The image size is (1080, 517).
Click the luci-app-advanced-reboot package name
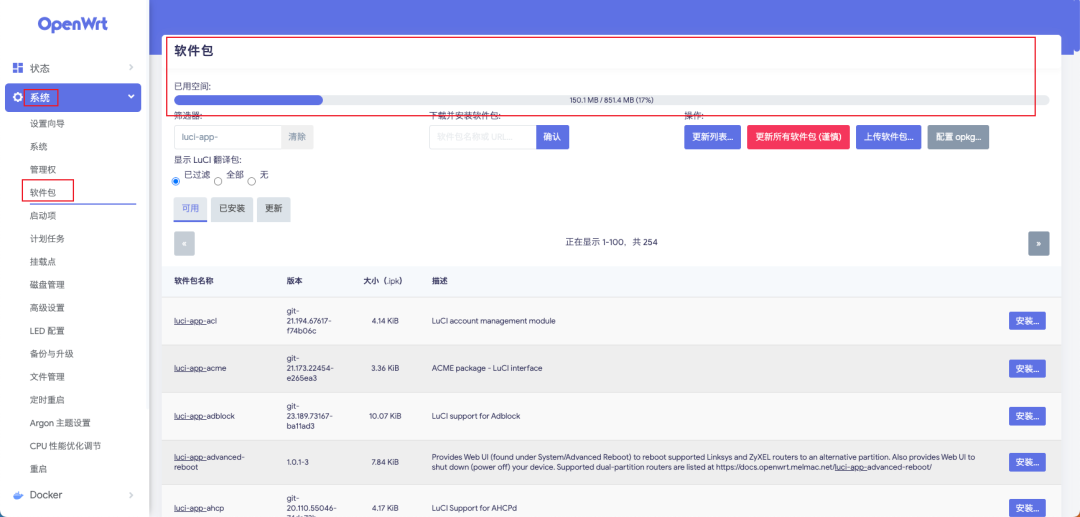tap(209, 462)
